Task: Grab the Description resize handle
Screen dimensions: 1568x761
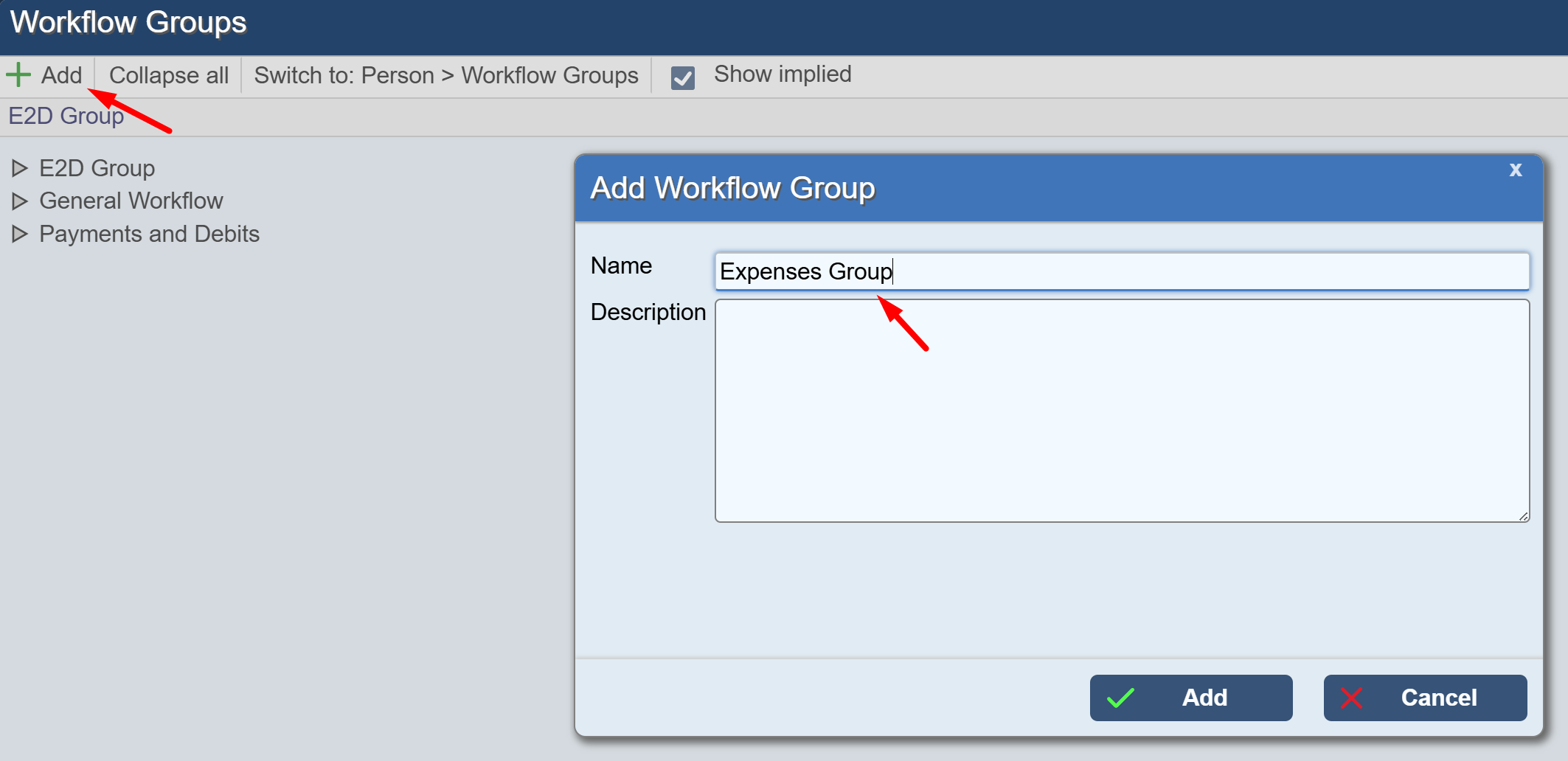Action: (x=1523, y=516)
